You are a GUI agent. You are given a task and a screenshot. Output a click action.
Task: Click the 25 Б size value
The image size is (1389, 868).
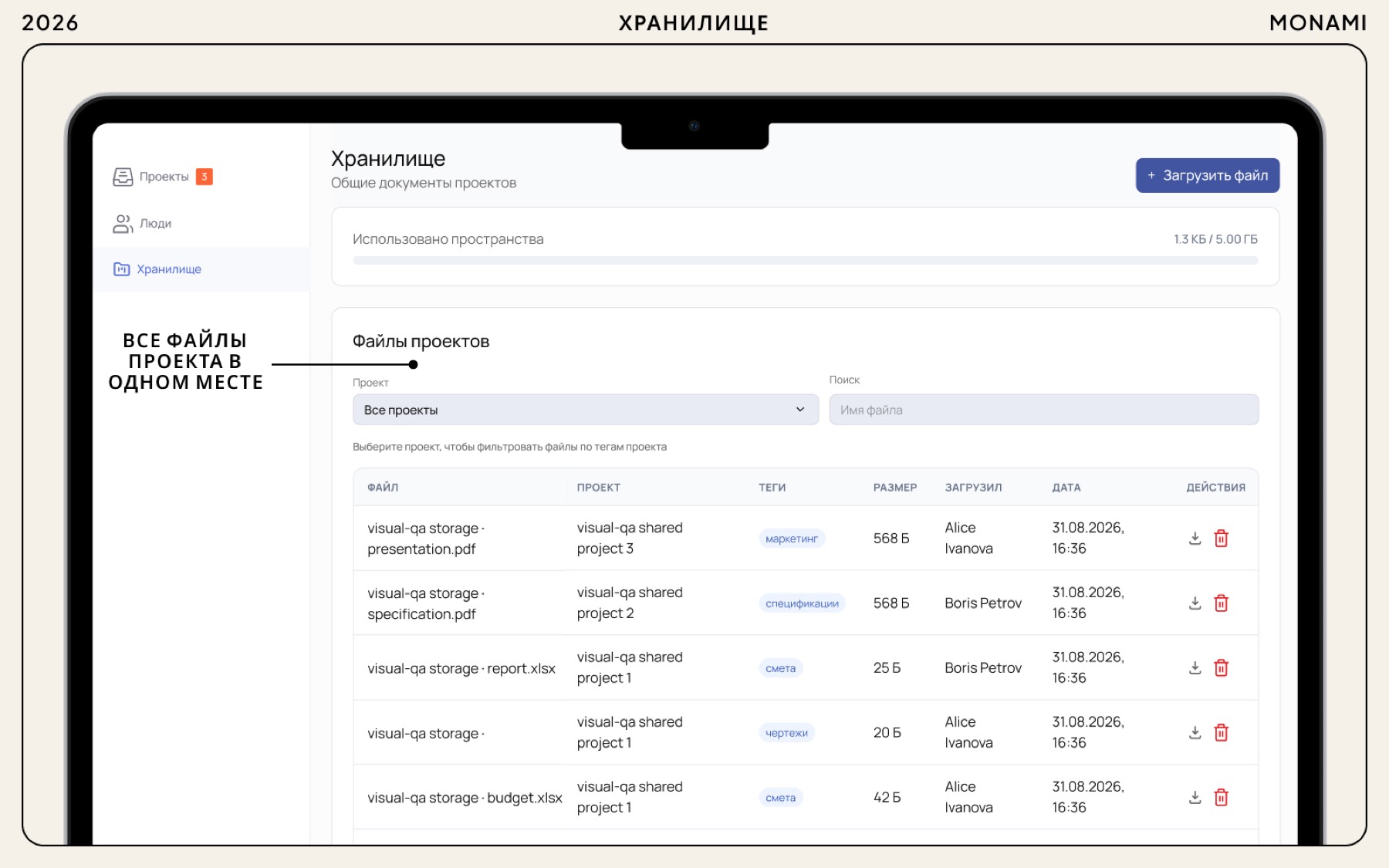(887, 668)
